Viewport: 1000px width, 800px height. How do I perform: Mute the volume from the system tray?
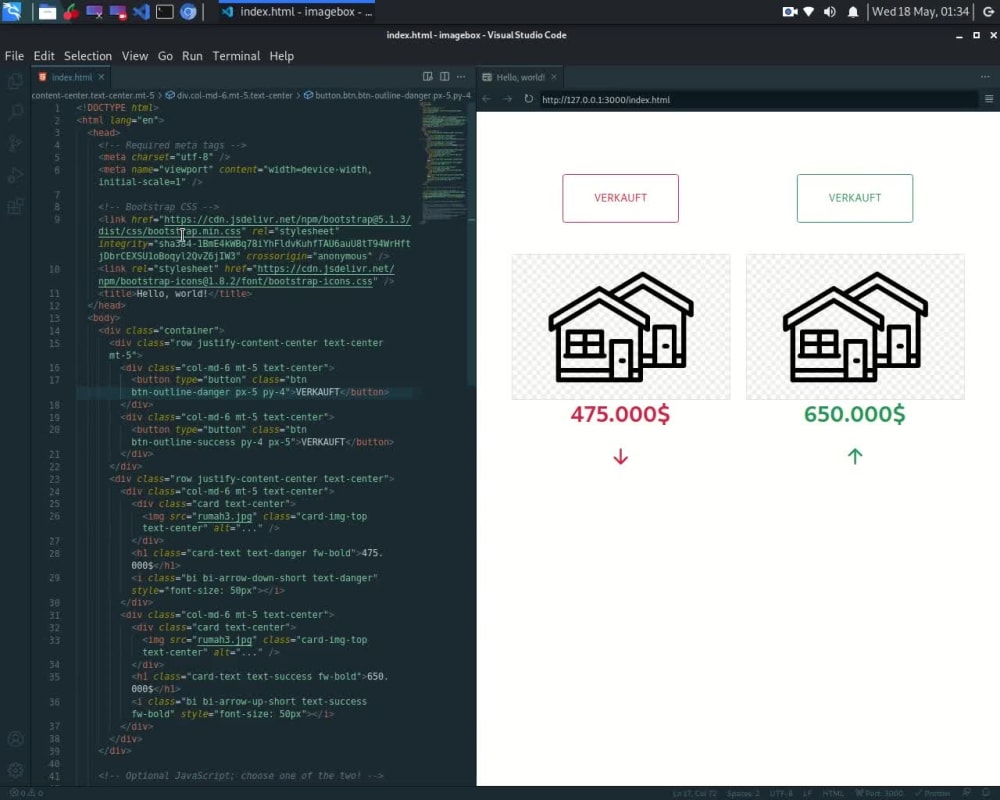[x=832, y=12]
